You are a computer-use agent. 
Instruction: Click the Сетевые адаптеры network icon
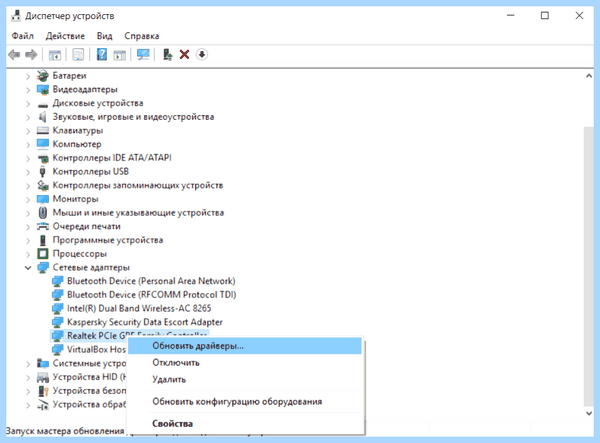pos(43,267)
